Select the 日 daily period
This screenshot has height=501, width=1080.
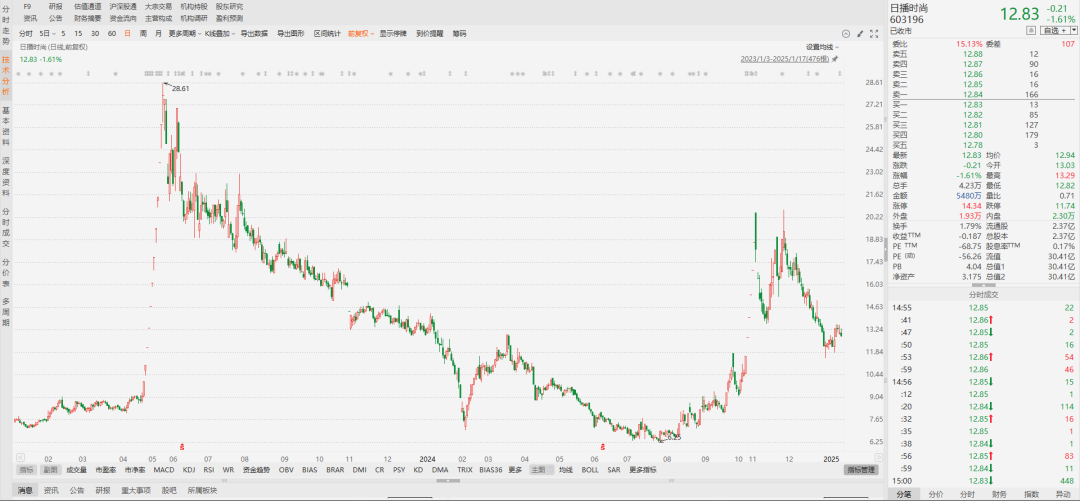point(127,33)
